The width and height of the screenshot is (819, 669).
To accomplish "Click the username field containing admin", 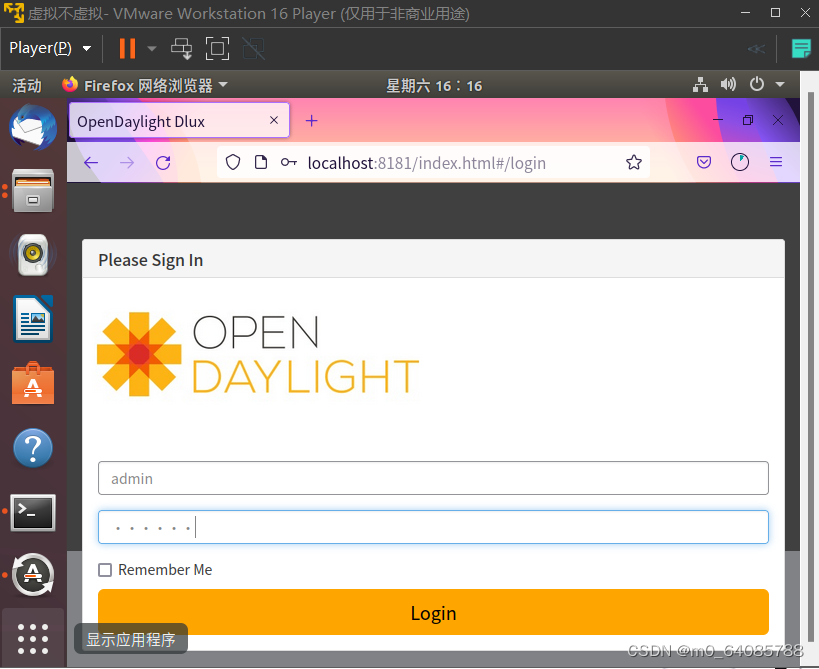I will click(x=433, y=478).
